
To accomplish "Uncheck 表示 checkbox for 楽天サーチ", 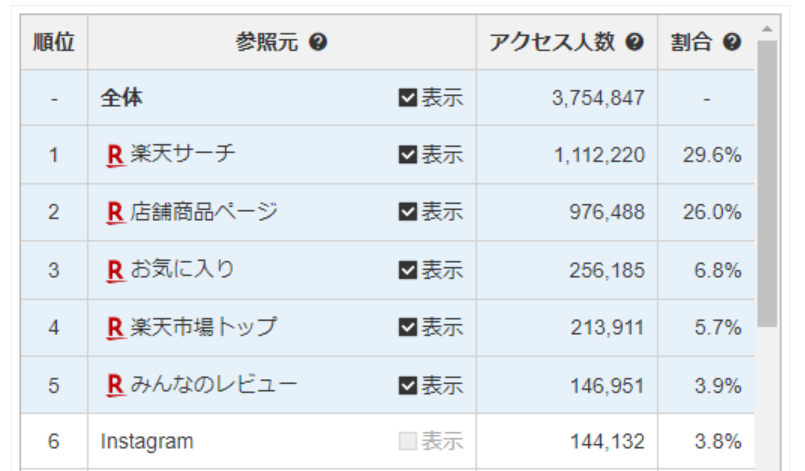I will click(x=407, y=155).
